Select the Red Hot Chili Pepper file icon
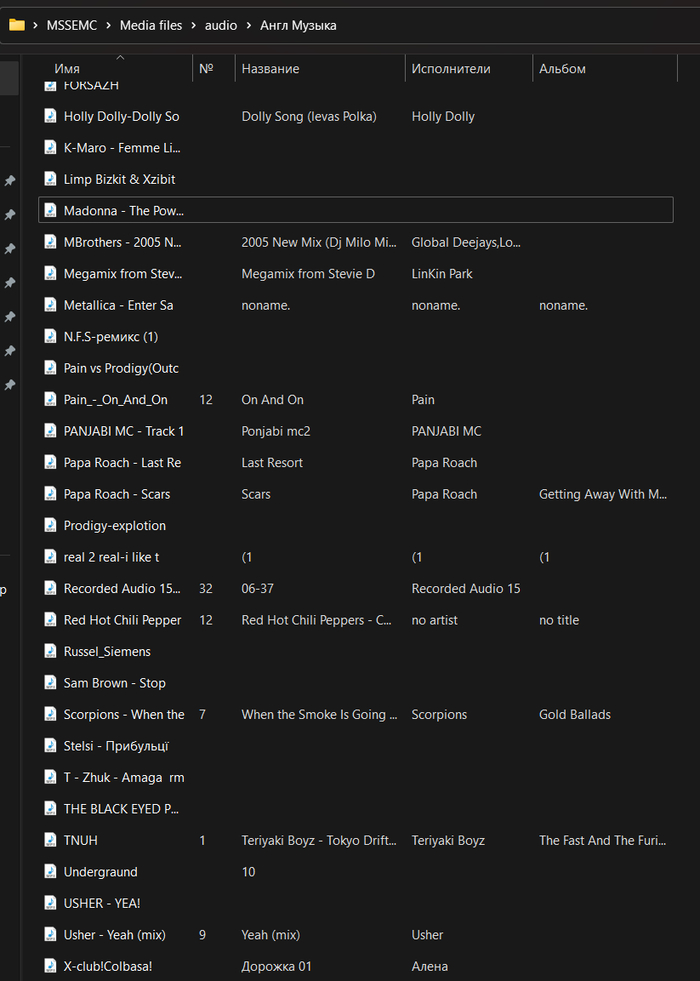 (51, 620)
